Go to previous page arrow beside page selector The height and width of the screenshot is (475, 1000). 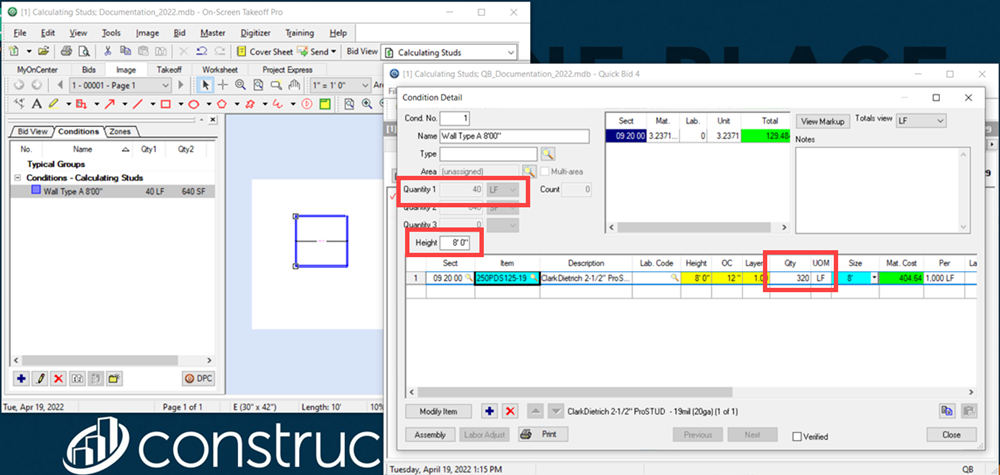[x=60, y=85]
